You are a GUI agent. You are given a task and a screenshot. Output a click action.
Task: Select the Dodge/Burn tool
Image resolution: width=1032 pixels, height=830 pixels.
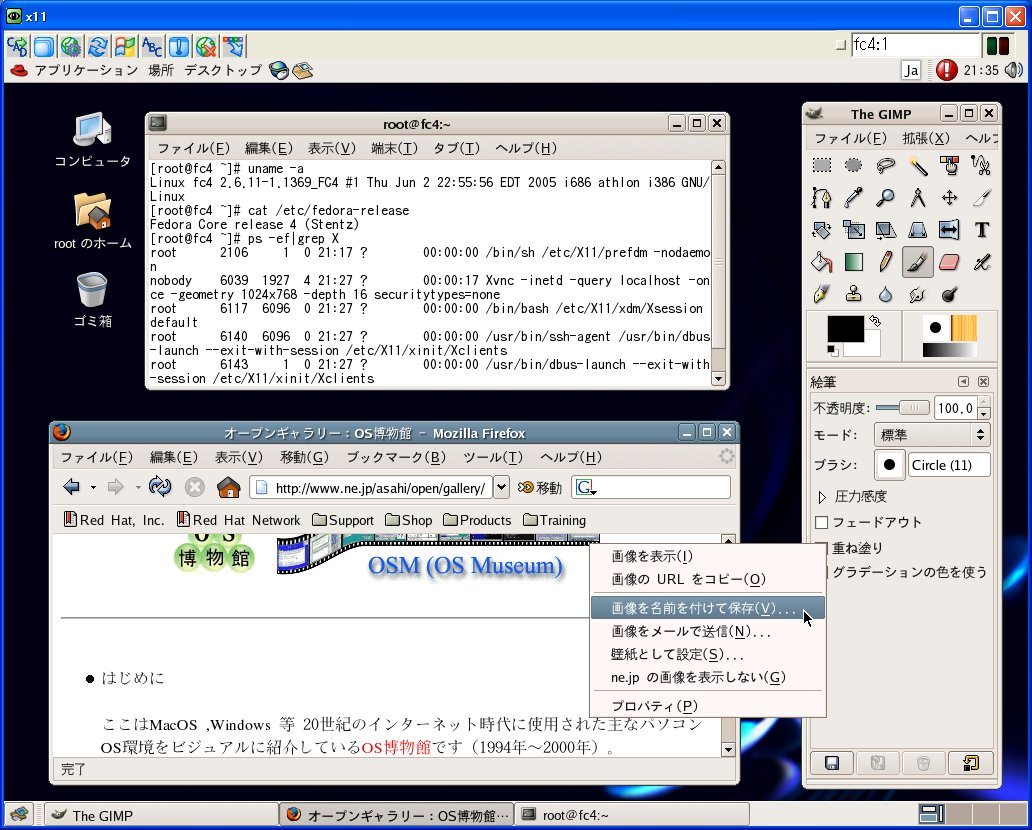950,294
